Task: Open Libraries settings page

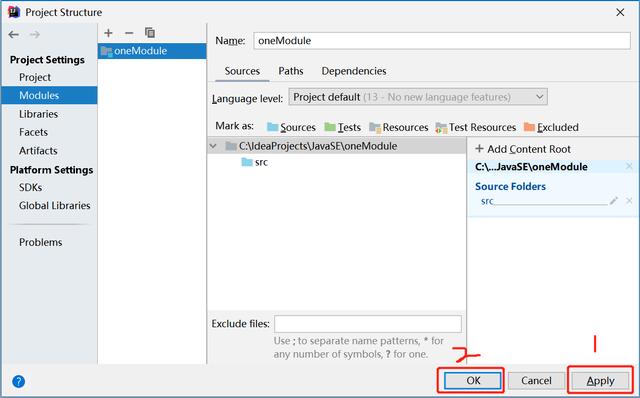Action: click(38, 114)
